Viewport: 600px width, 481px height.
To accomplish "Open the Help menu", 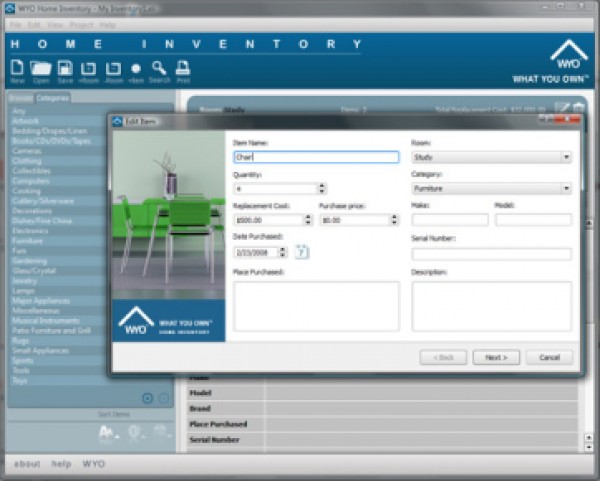I will 108,25.
